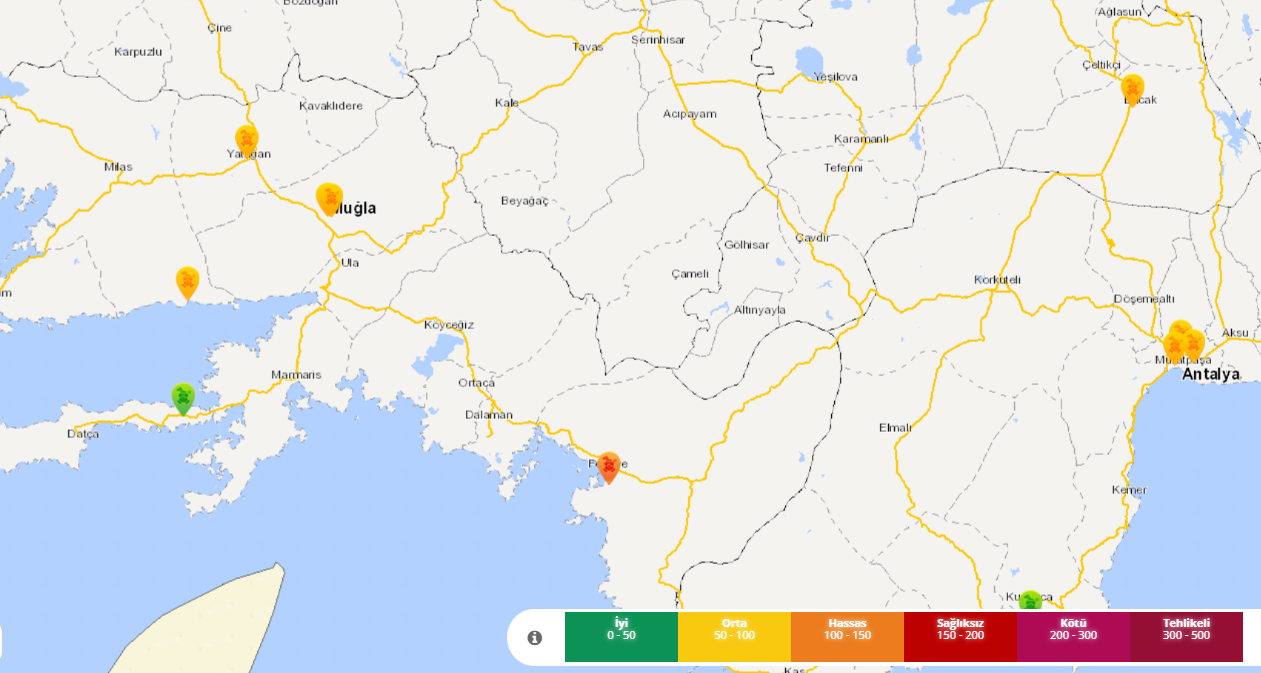Viewport: 1261px width, 673px height.
Task: Click the legend info icon
Action: pyautogui.click(x=535, y=637)
